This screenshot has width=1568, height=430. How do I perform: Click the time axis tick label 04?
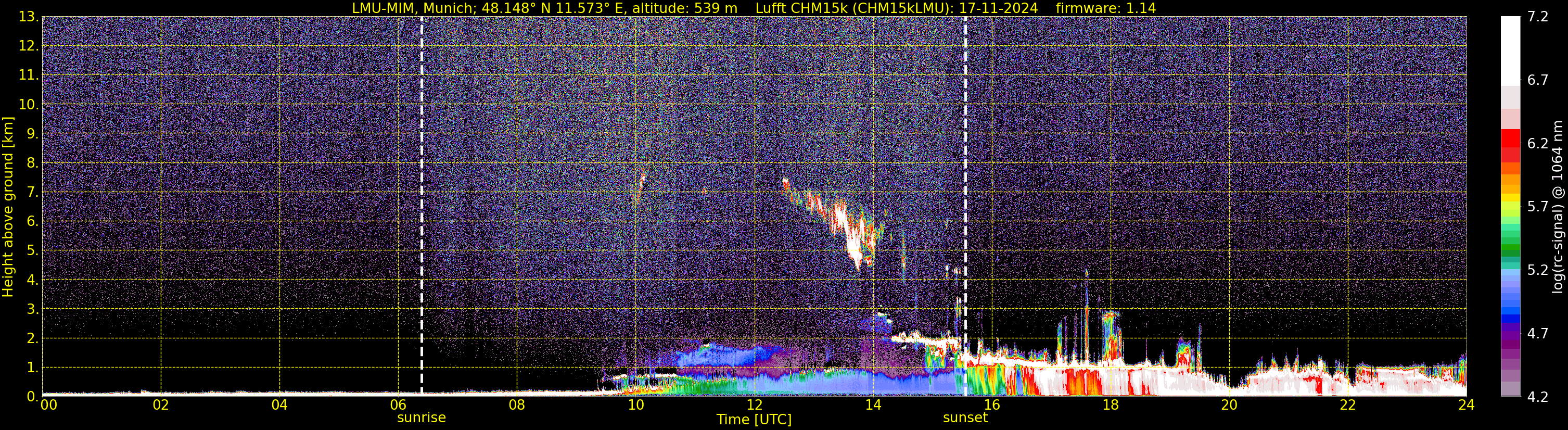[279, 405]
